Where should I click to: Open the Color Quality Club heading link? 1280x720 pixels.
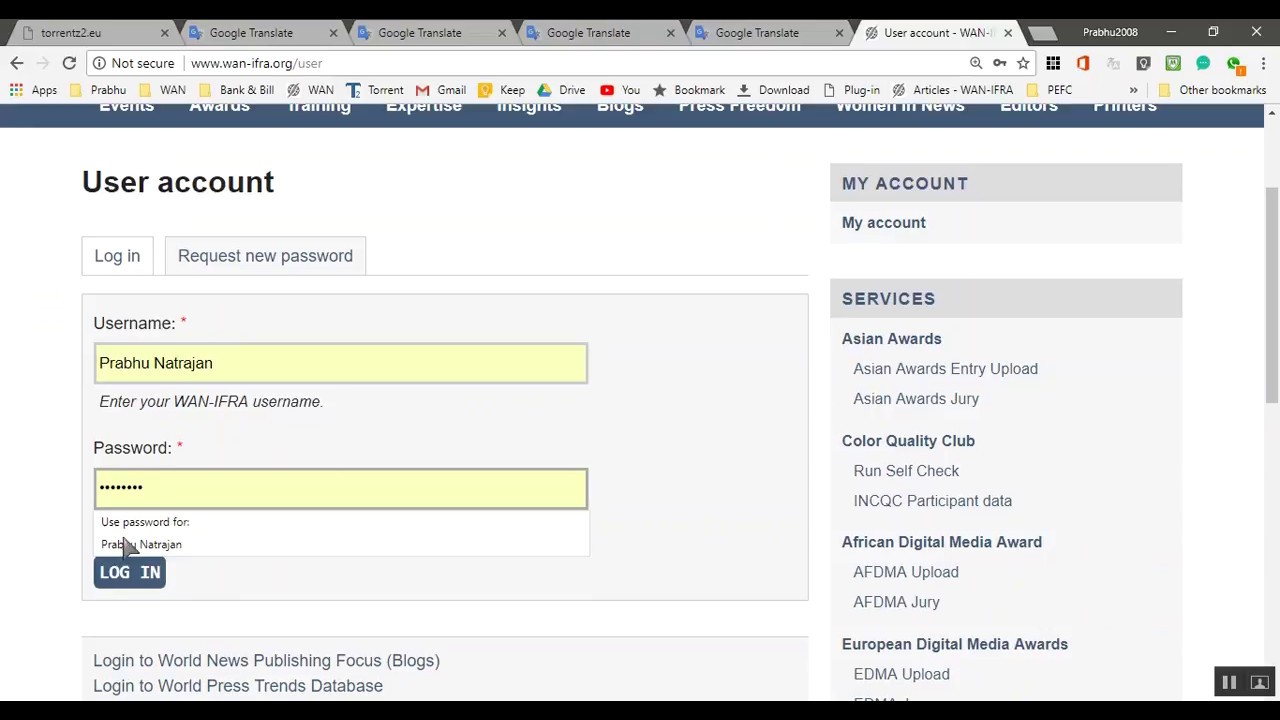[908, 441]
